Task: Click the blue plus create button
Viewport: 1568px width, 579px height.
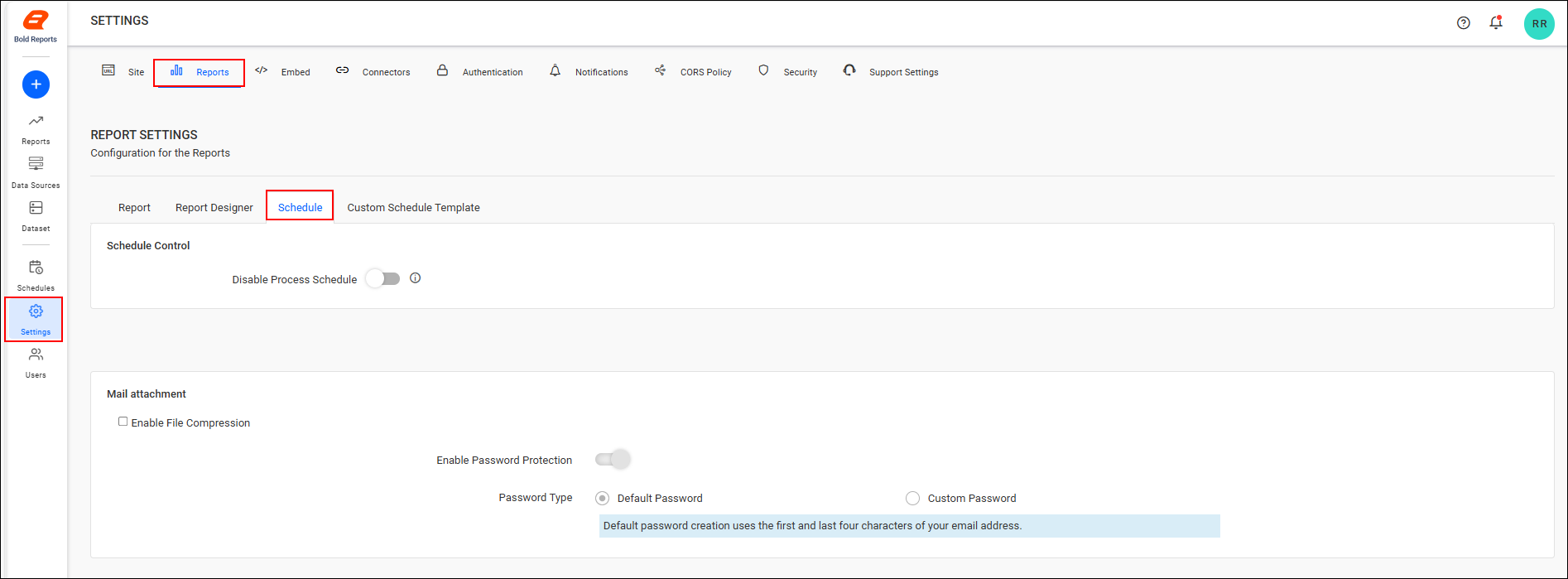Action: click(x=36, y=84)
